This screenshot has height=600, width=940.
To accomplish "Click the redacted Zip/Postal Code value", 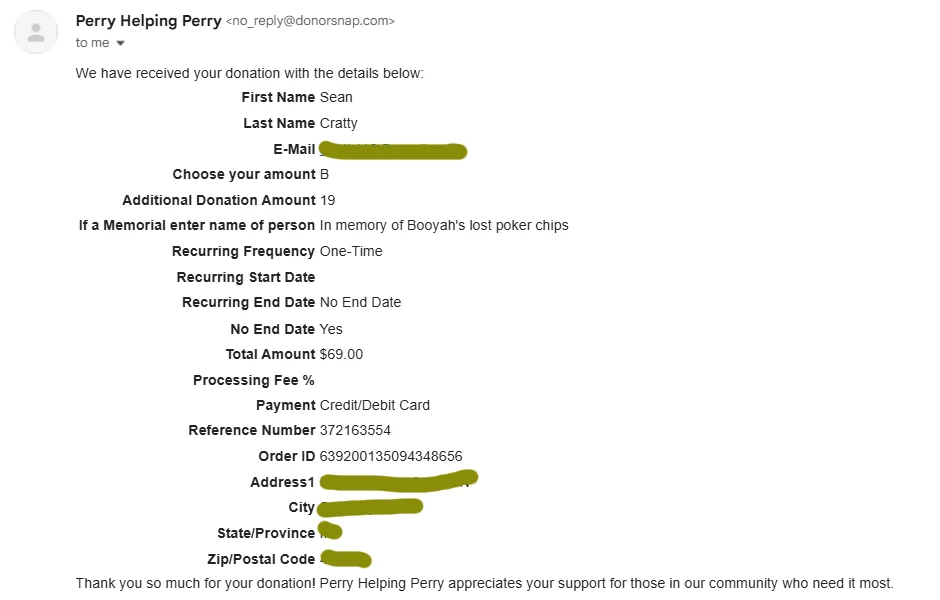I will point(345,559).
